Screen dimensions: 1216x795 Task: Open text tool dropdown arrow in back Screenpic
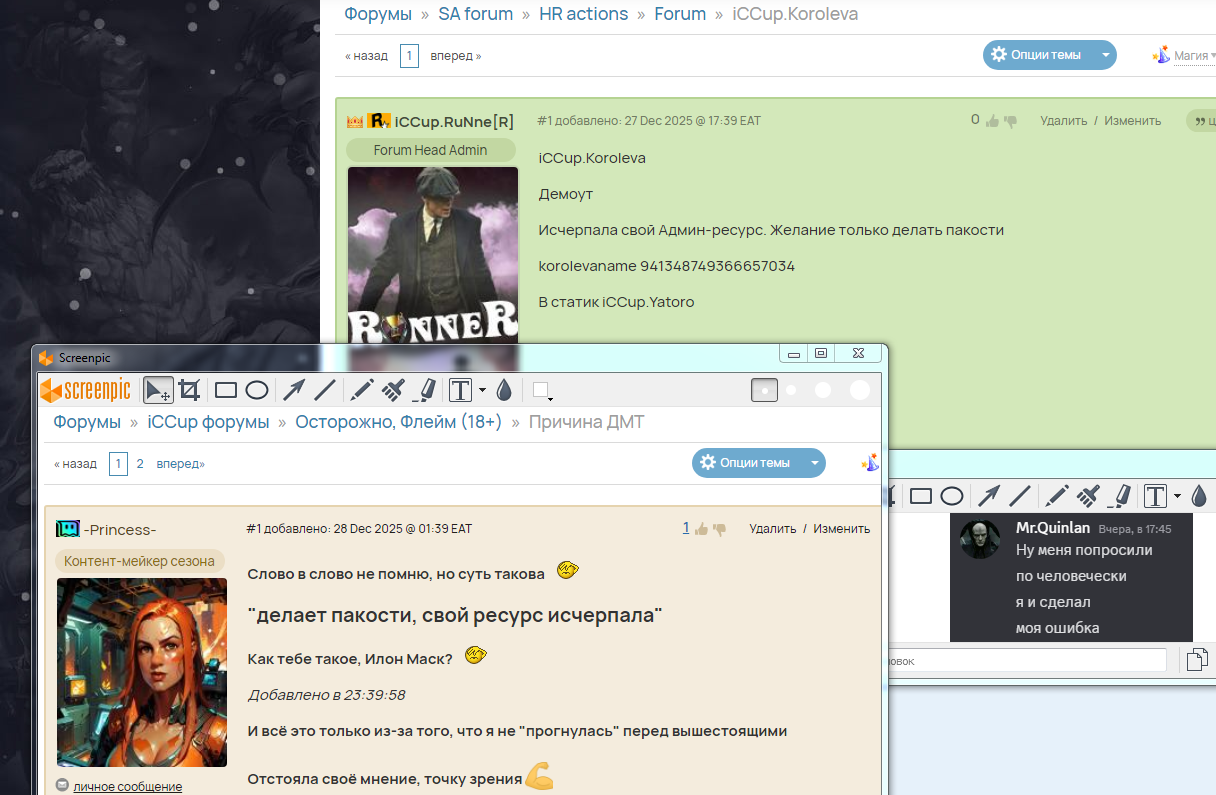(1177, 495)
